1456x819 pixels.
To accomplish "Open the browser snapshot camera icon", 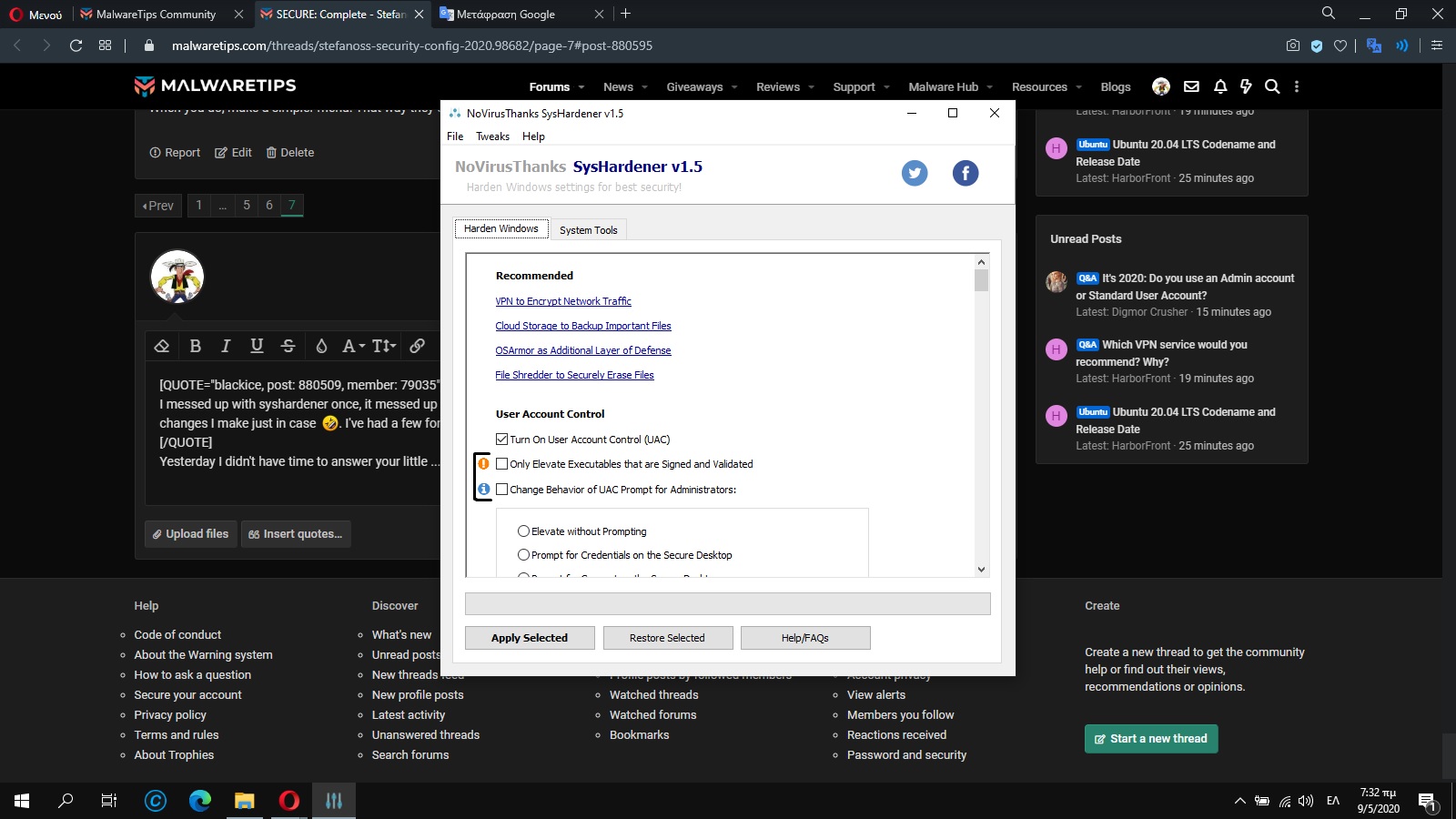I will [x=1293, y=45].
